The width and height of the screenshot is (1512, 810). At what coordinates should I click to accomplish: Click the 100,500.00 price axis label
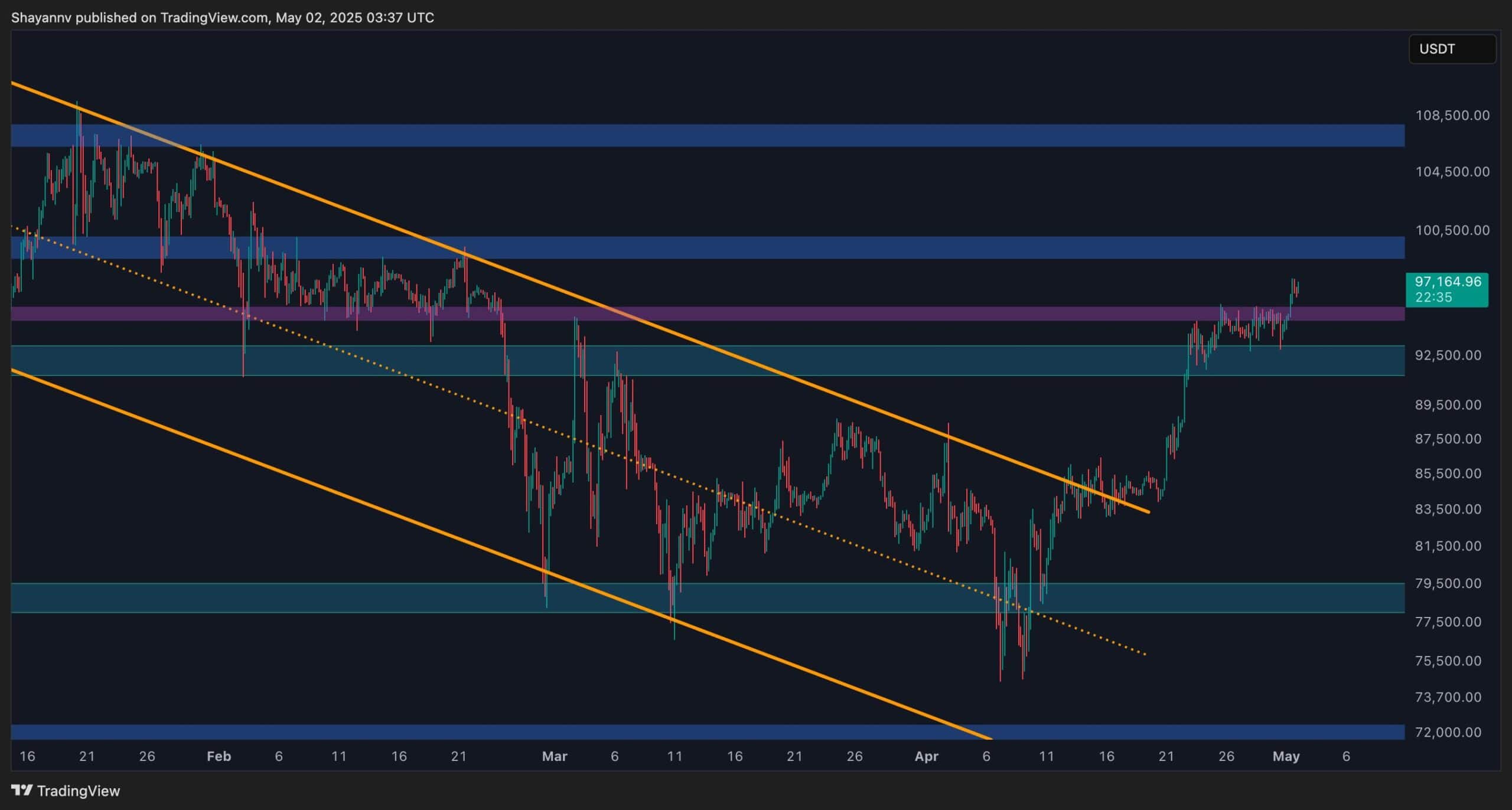click(x=1452, y=230)
